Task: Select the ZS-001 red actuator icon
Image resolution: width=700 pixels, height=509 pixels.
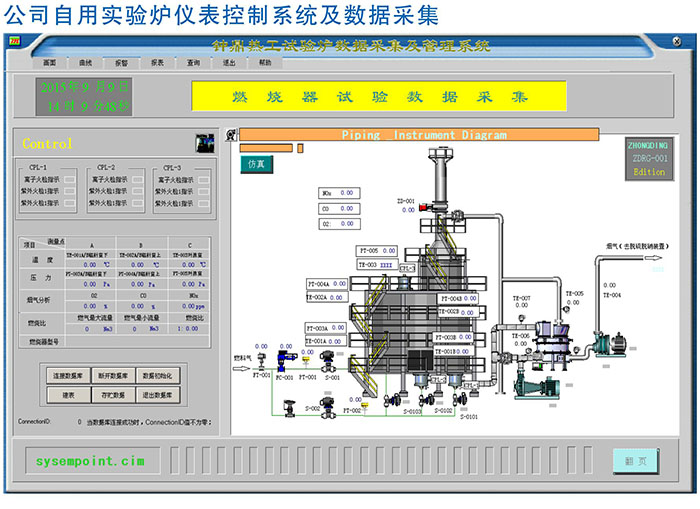Action: (x=425, y=208)
